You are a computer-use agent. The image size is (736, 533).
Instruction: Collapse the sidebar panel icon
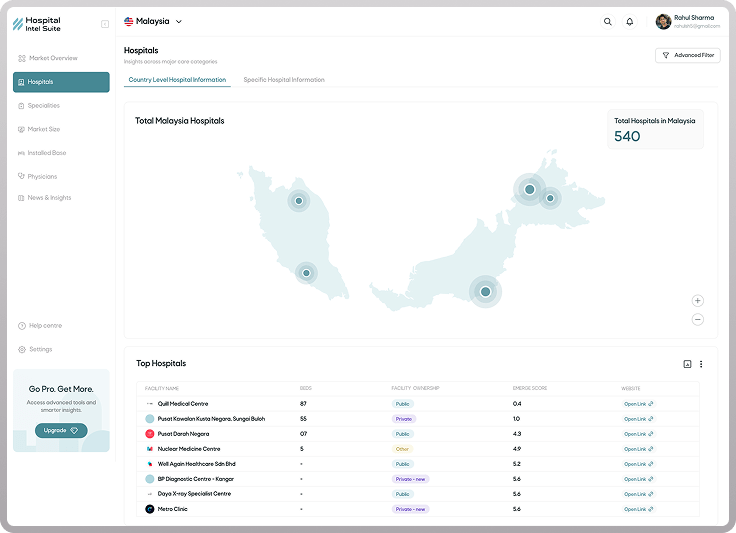(x=105, y=24)
